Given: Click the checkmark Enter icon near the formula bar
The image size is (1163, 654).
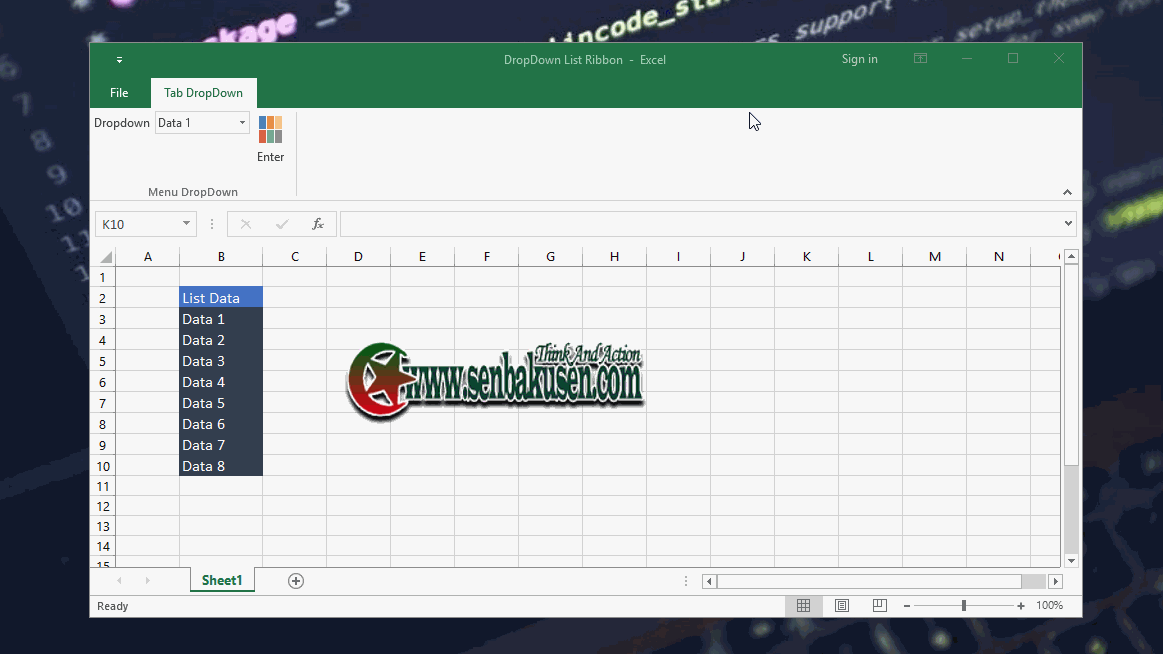Looking at the screenshot, I should pyautogui.click(x=282, y=223).
